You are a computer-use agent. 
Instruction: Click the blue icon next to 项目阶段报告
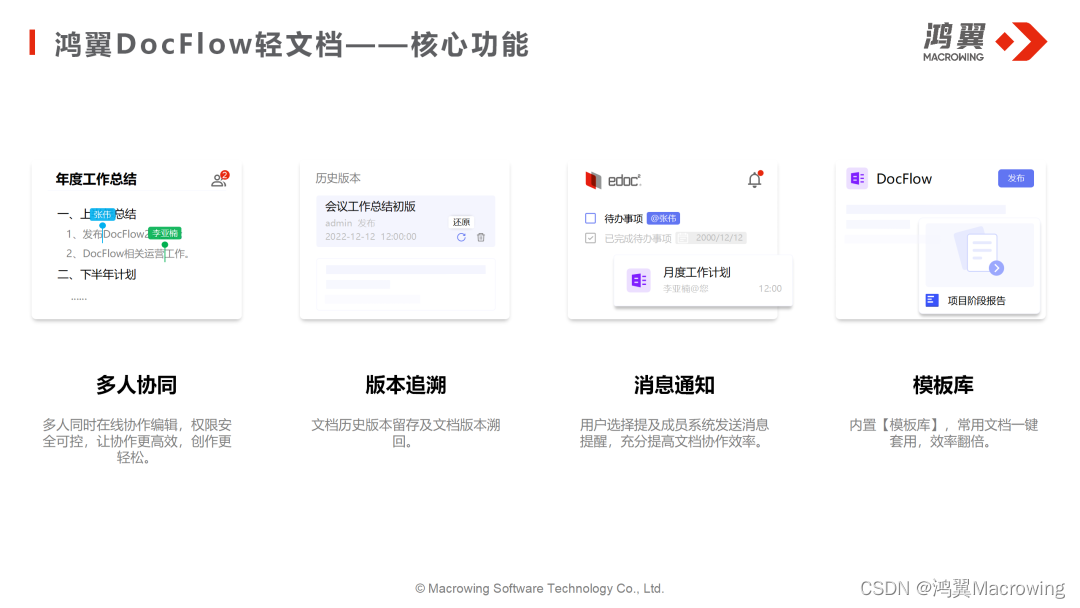[x=932, y=300]
